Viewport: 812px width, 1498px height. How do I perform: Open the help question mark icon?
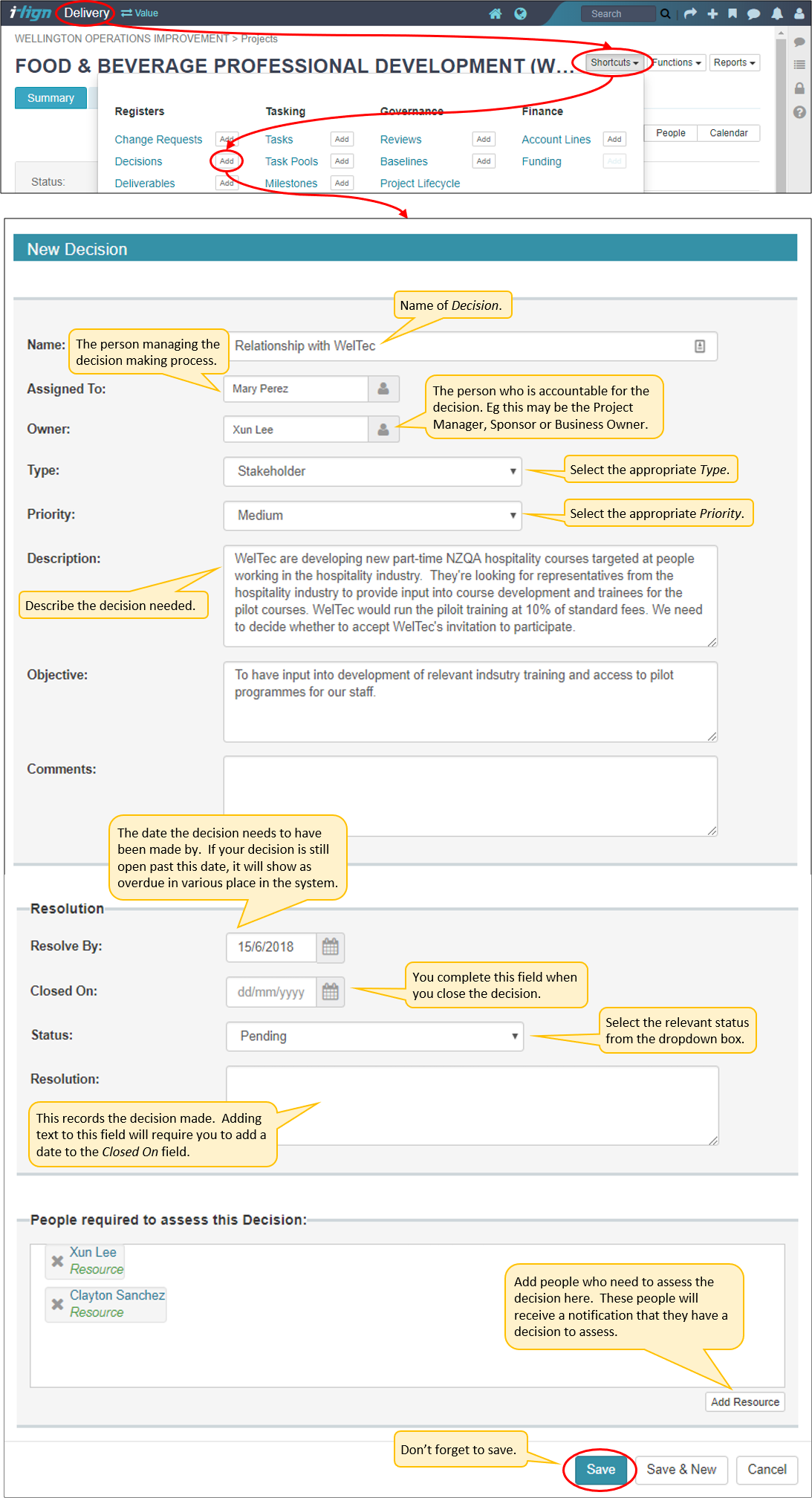click(799, 112)
